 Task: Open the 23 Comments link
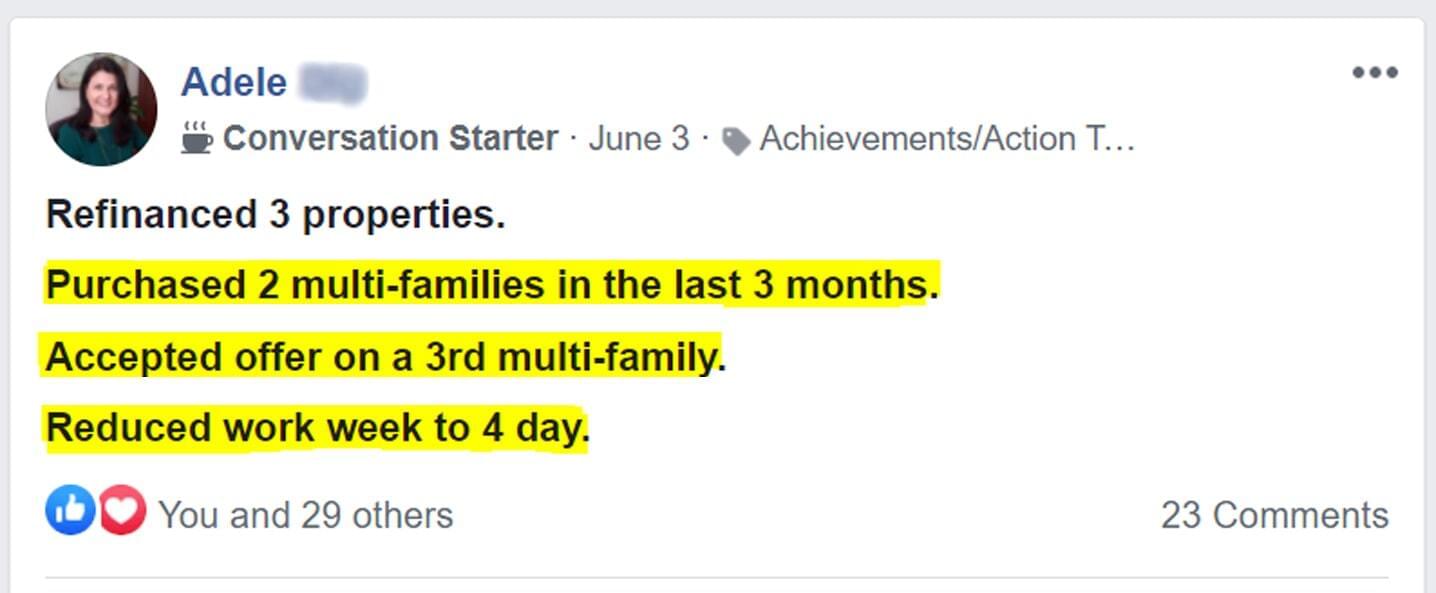[1275, 515]
